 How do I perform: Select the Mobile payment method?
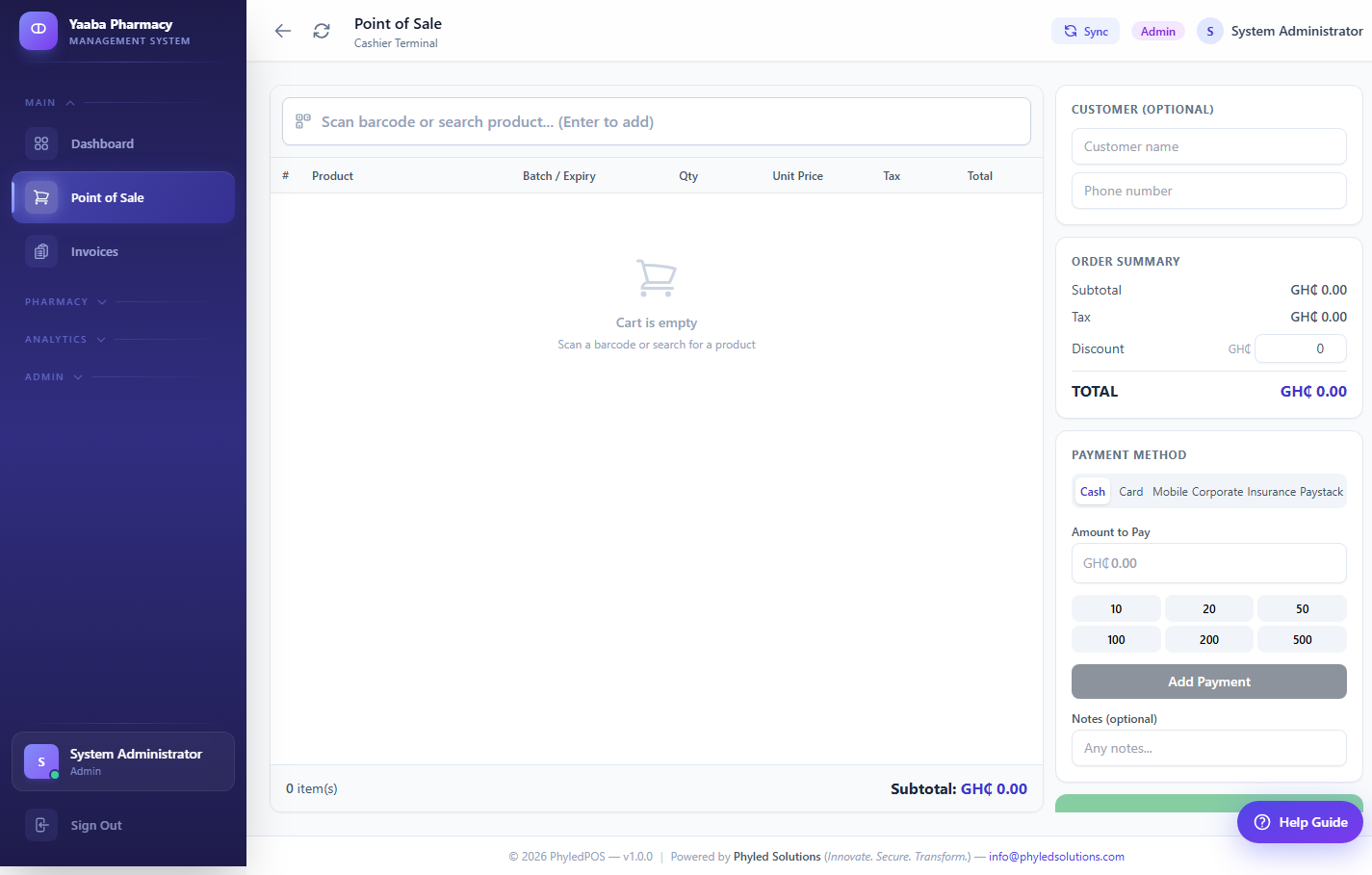point(1170,492)
